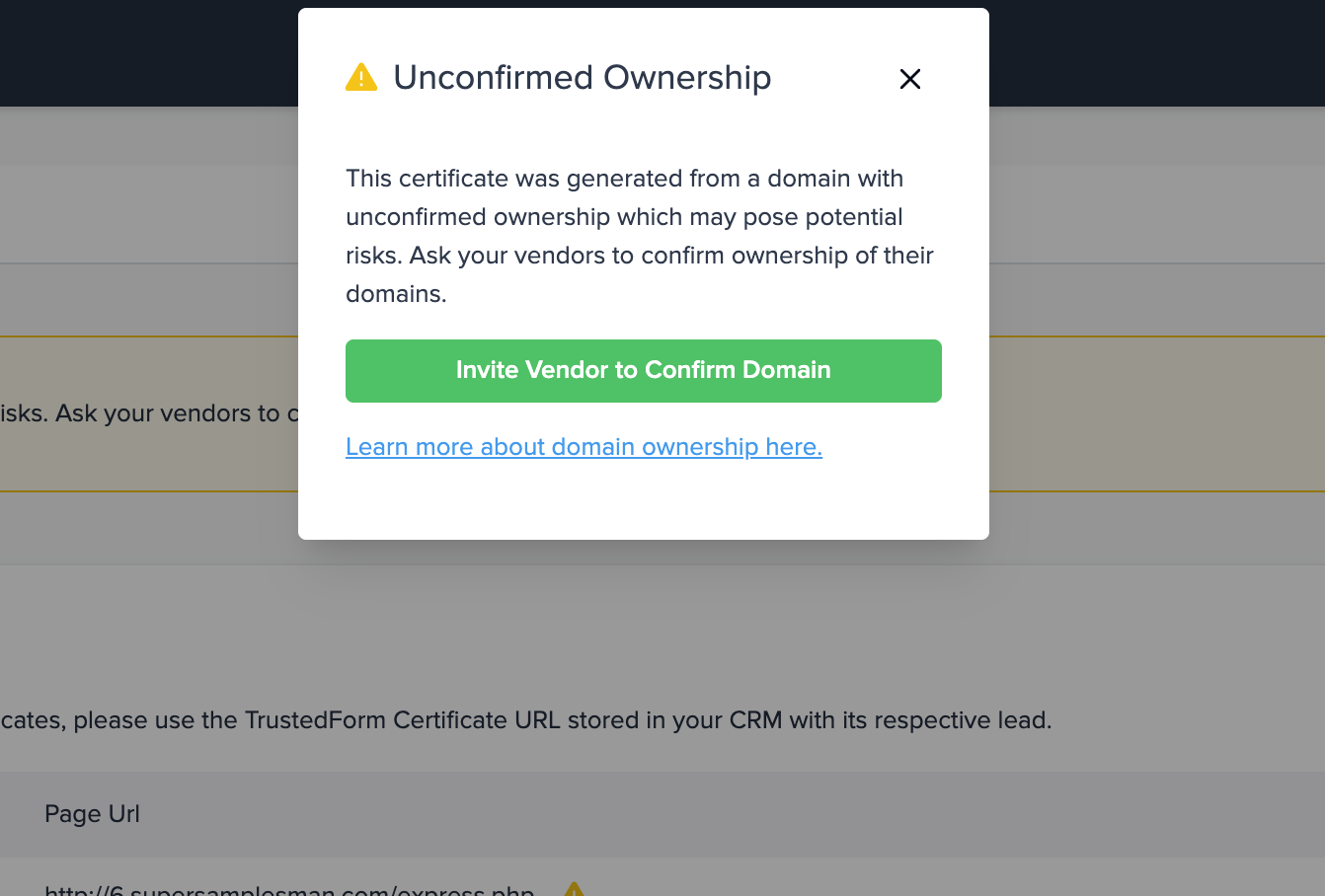
Task: Click the dark navy header bar left of dialog
Action: tap(149, 53)
